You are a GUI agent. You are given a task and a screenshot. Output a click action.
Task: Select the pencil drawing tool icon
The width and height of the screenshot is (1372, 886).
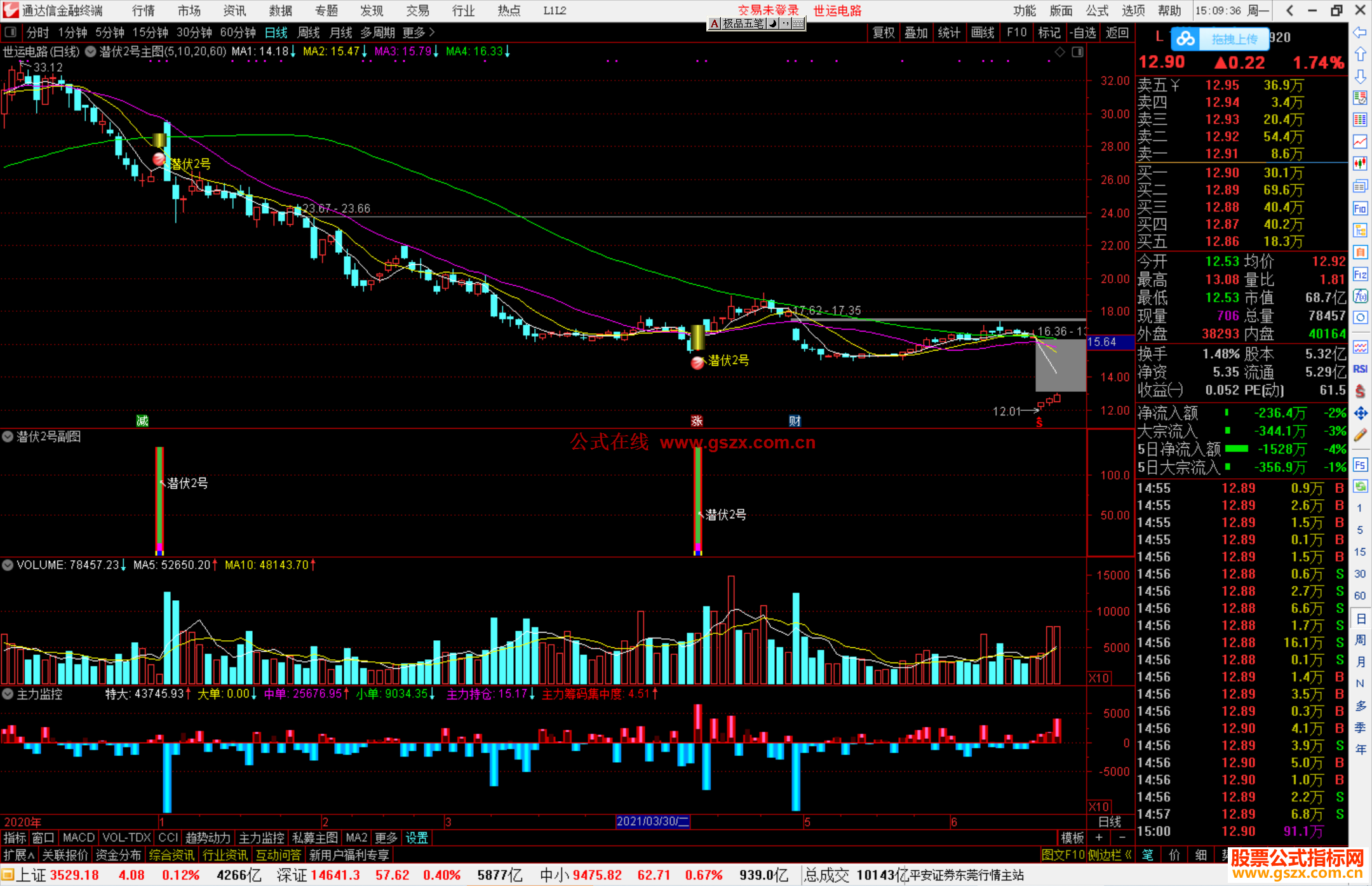point(1360,435)
